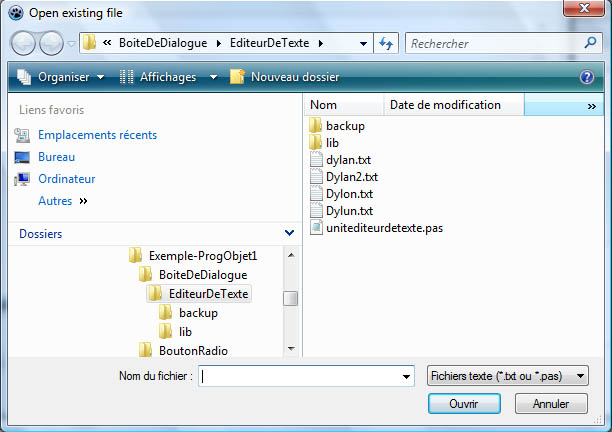This screenshot has height=432, width=612.
Task: Click the Forward navigation arrow button
Action: click(52, 43)
